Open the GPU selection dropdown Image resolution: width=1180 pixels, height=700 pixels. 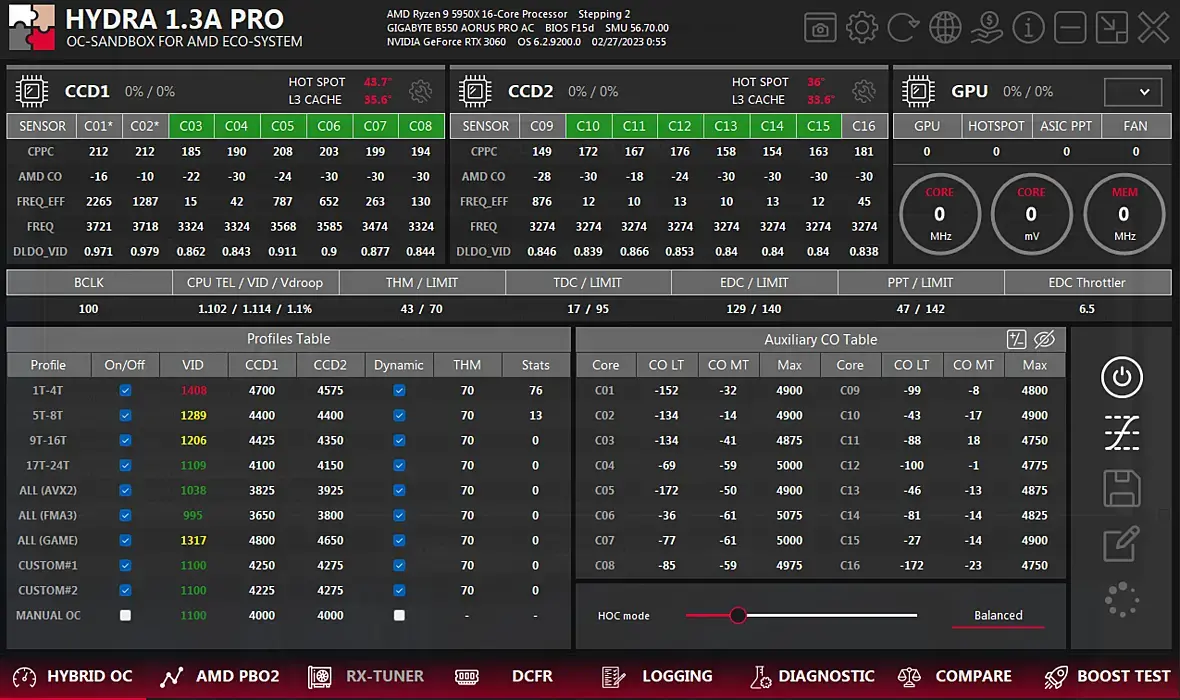(1133, 92)
